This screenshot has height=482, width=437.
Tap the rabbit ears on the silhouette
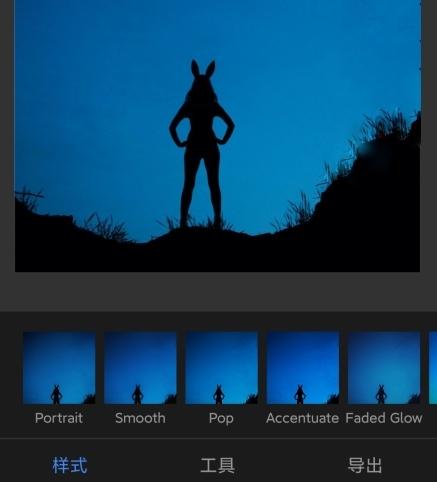203,68
